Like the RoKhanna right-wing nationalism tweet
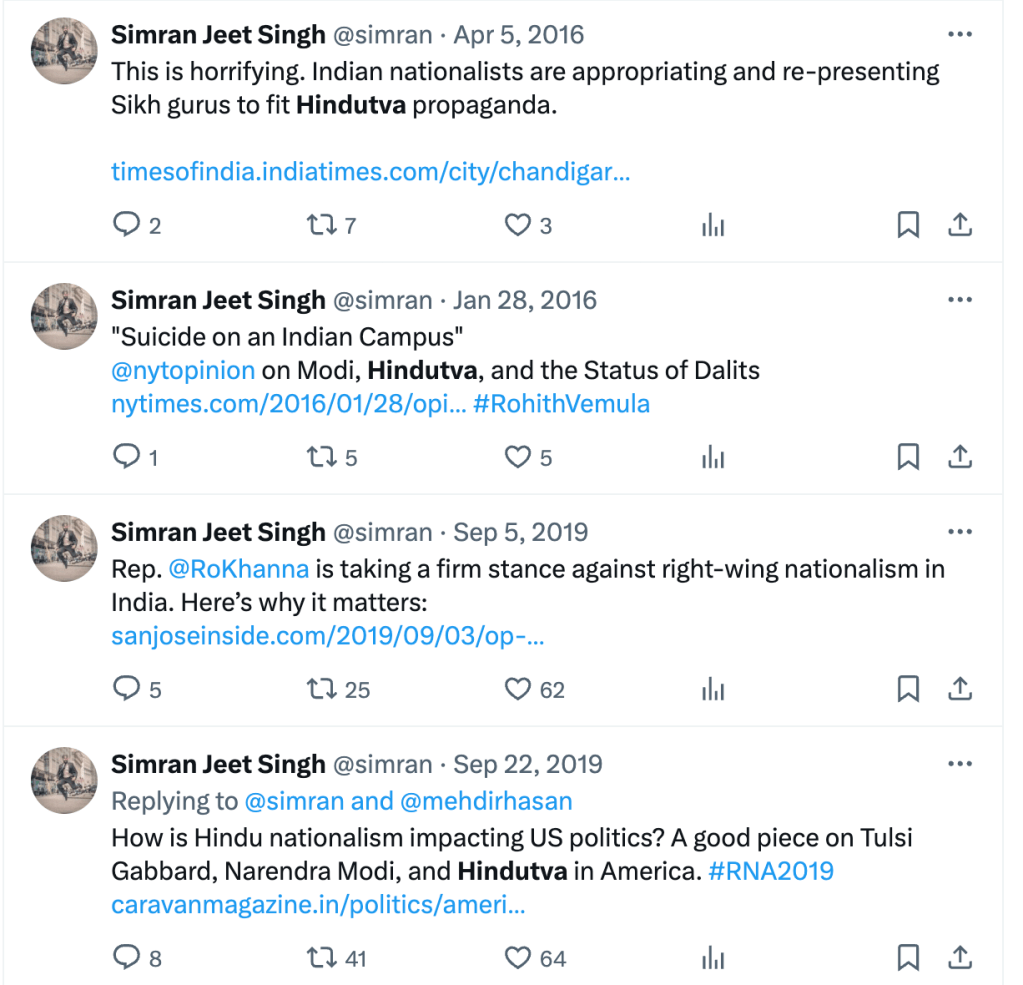This screenshot has height=985, width=1023. [x=517, y=689]
